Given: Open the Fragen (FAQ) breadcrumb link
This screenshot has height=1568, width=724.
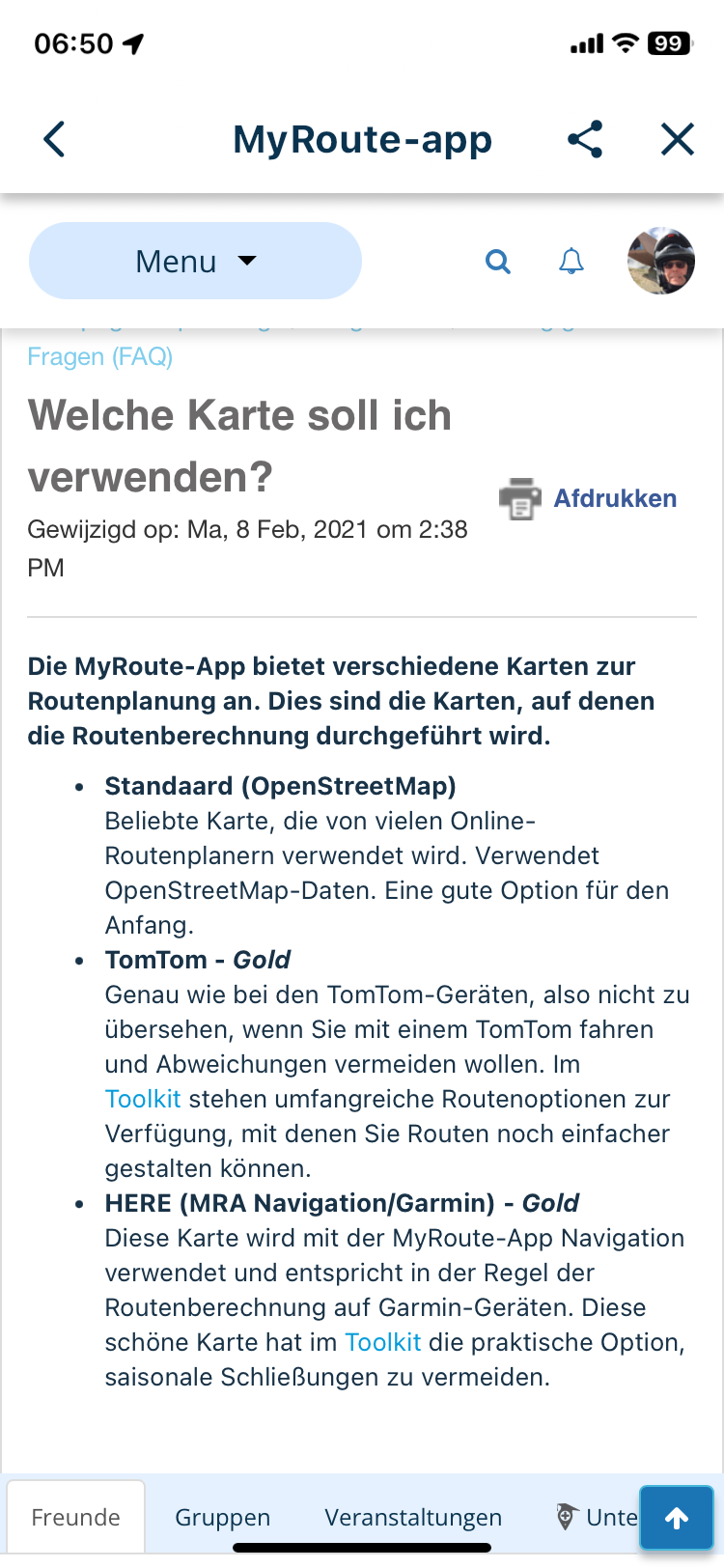Looking at the screenshot, I should point(100,357).
